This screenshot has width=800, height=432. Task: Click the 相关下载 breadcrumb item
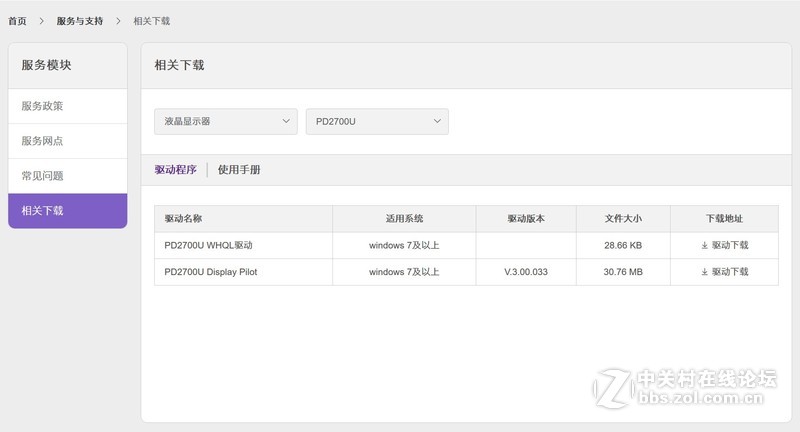152,21
